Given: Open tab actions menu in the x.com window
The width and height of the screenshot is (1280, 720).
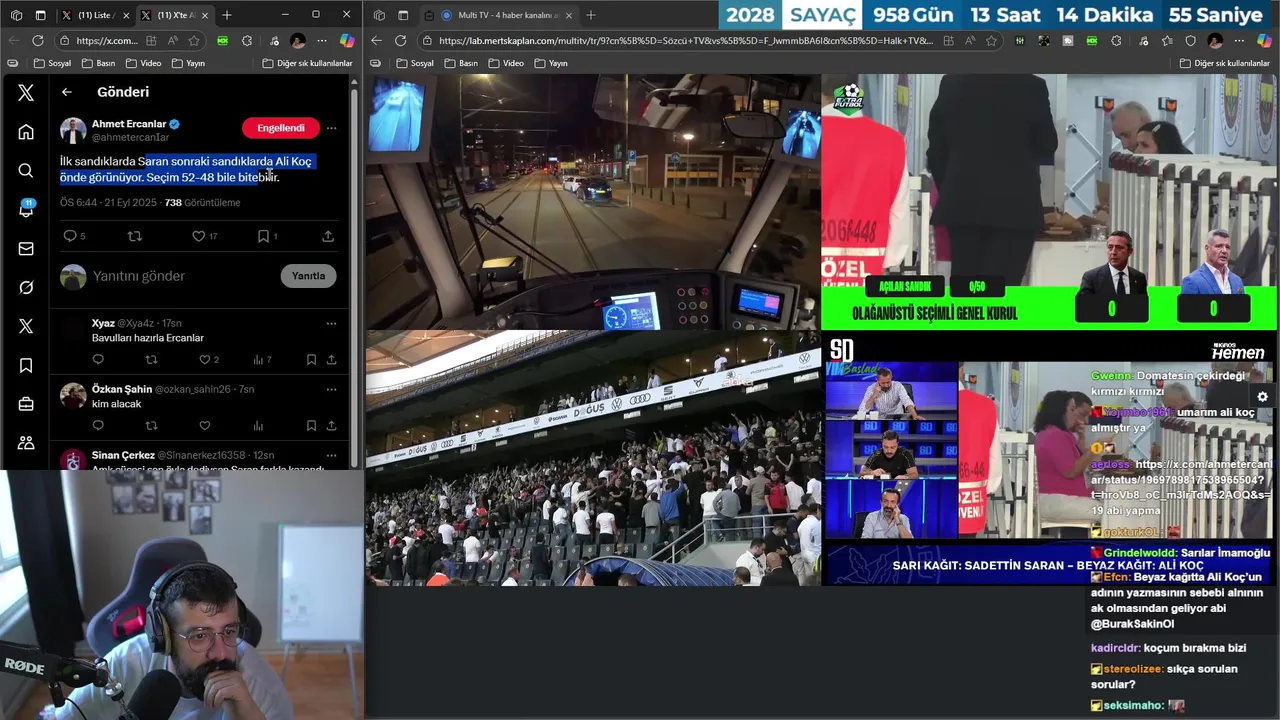Looking at the screenshot, I should tap(40, 15).
